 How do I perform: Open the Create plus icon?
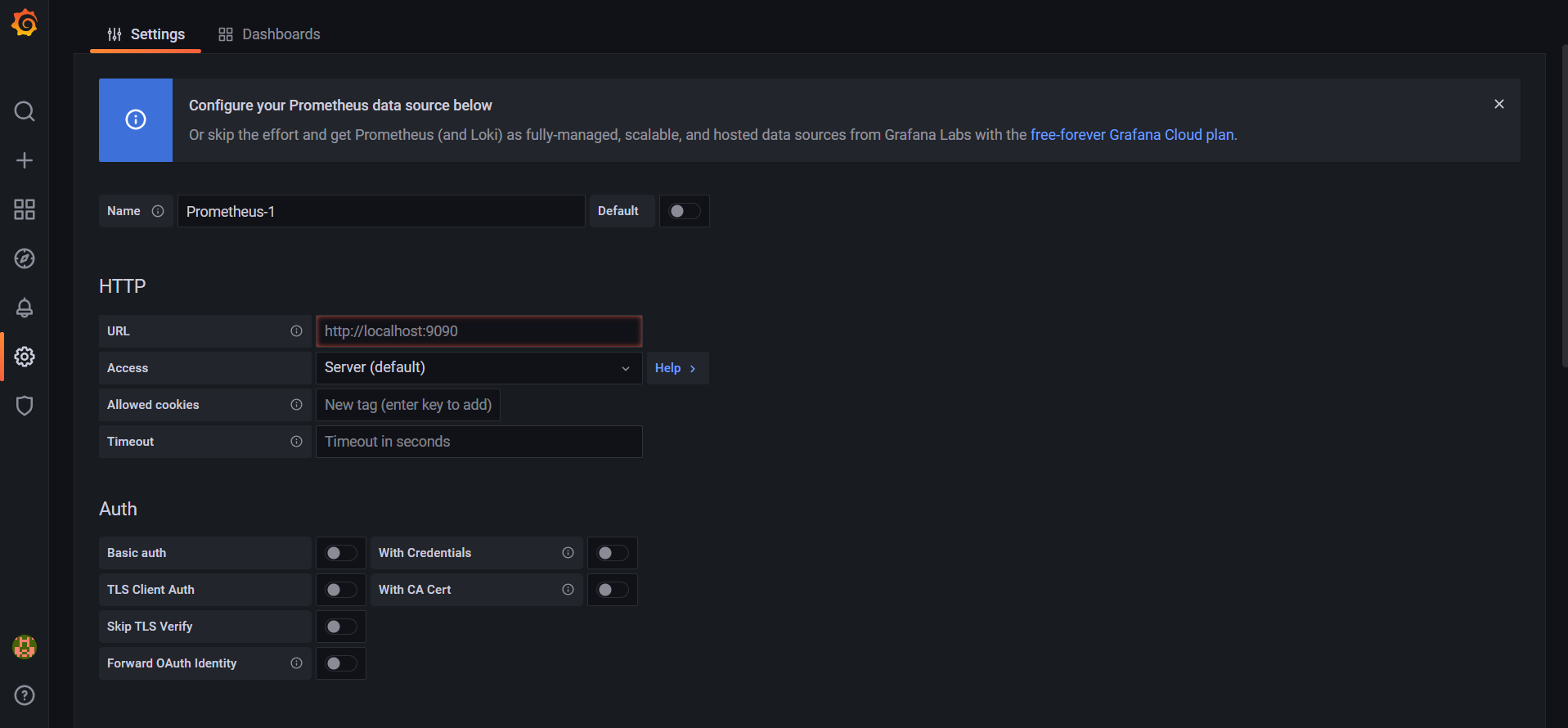(x=25, y=160)
